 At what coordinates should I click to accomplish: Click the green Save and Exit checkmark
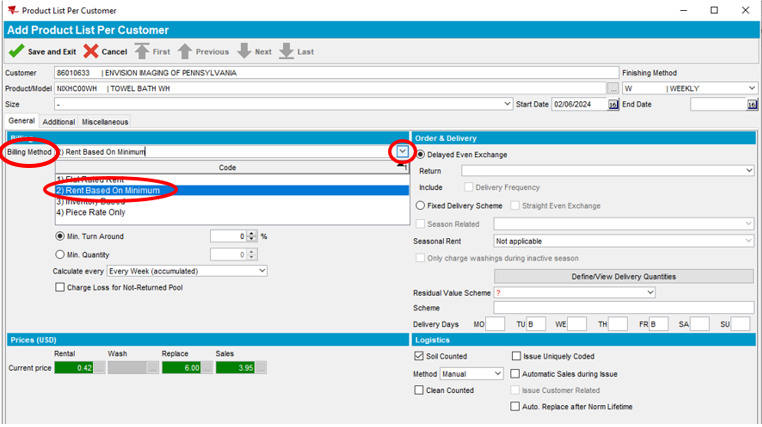click(x=15, y=51)
